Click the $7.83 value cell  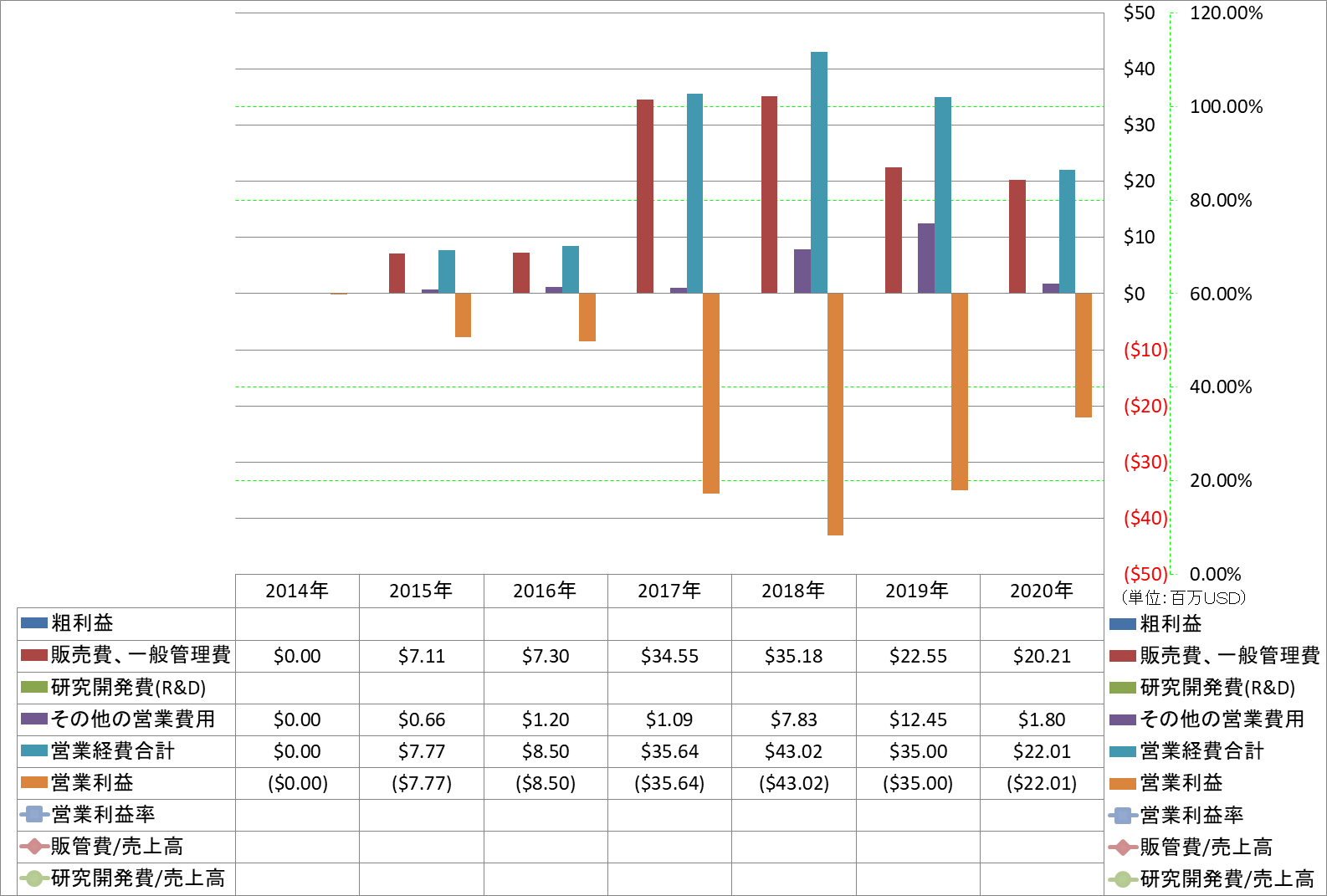coord(793,719)
